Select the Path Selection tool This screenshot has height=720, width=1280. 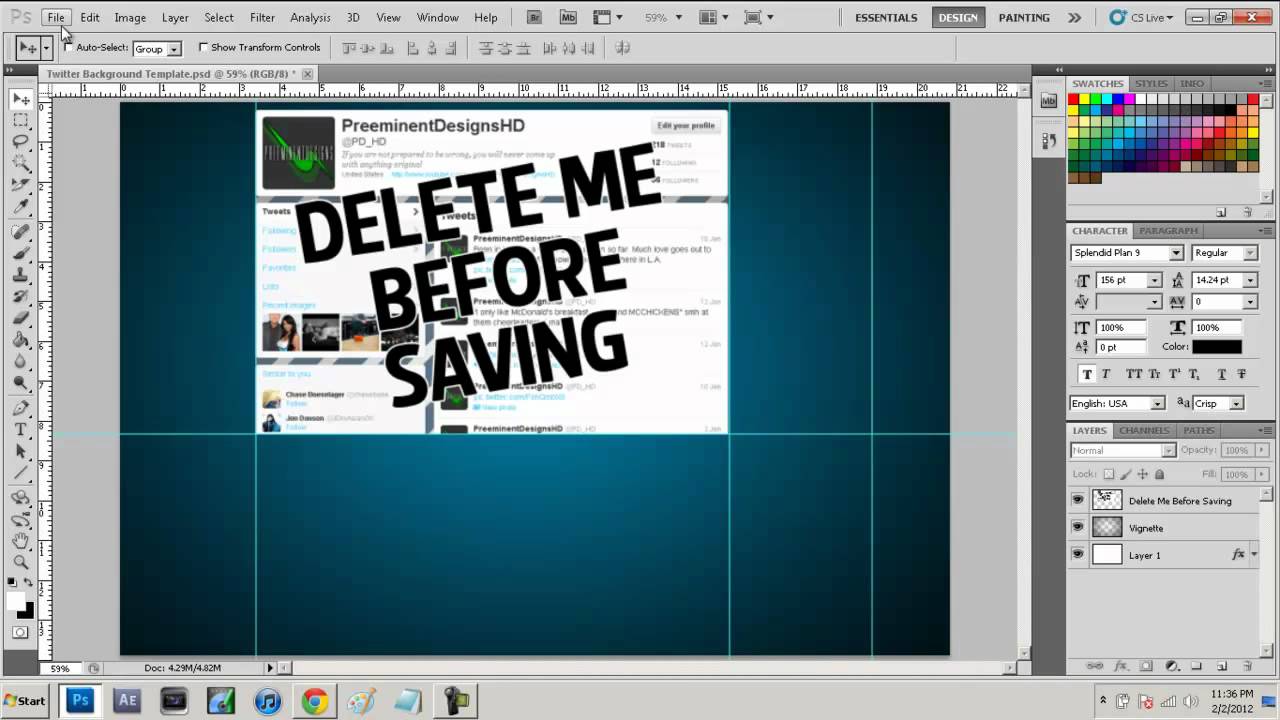tap(20, 451)
